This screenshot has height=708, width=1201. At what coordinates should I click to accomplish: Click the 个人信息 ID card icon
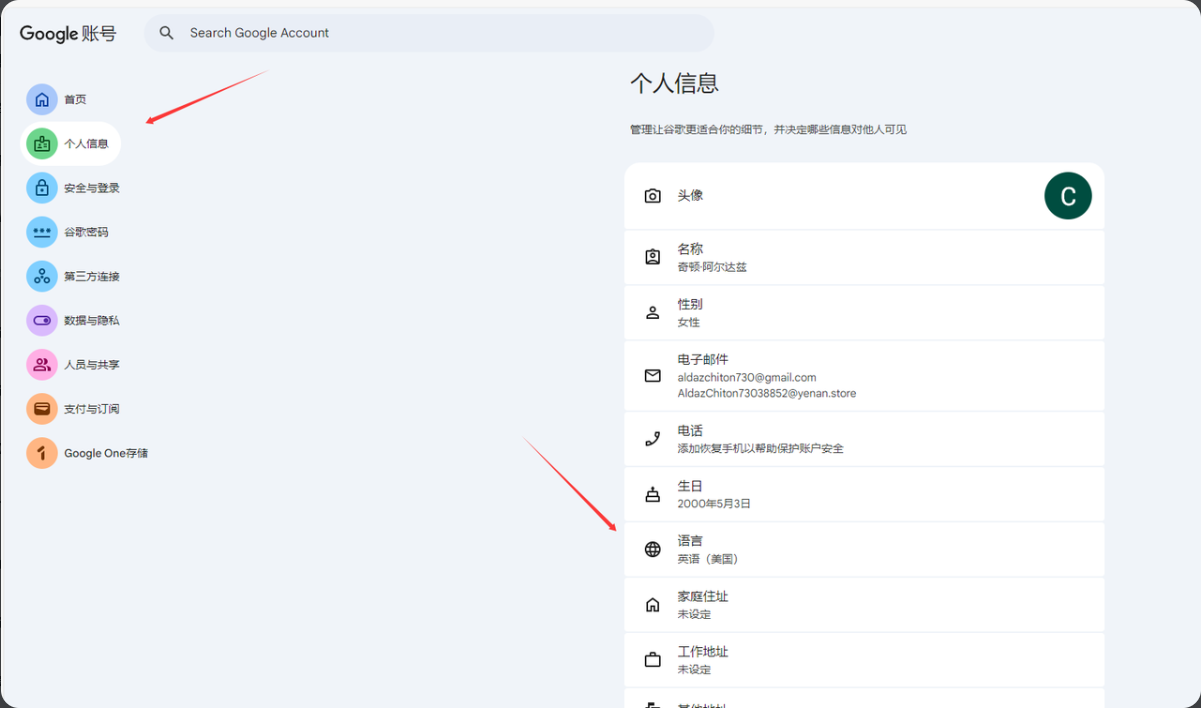[42, 144]
